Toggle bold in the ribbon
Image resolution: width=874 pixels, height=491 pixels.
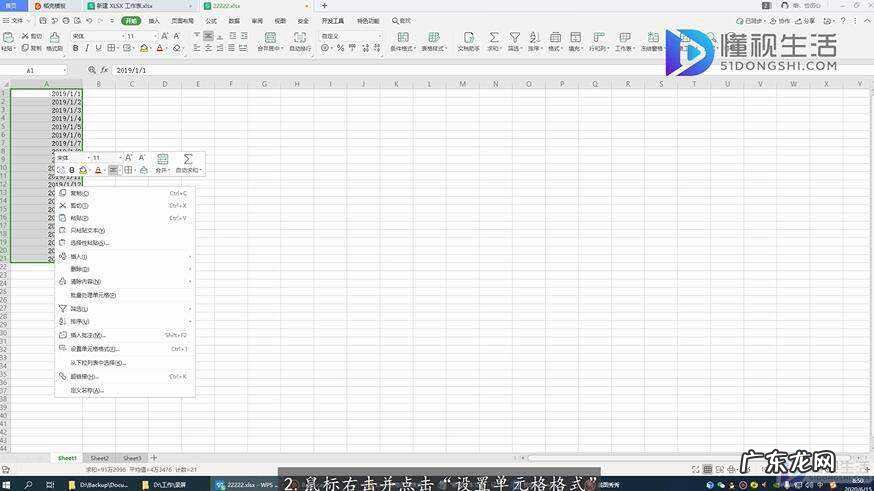[x=75, y=48]
